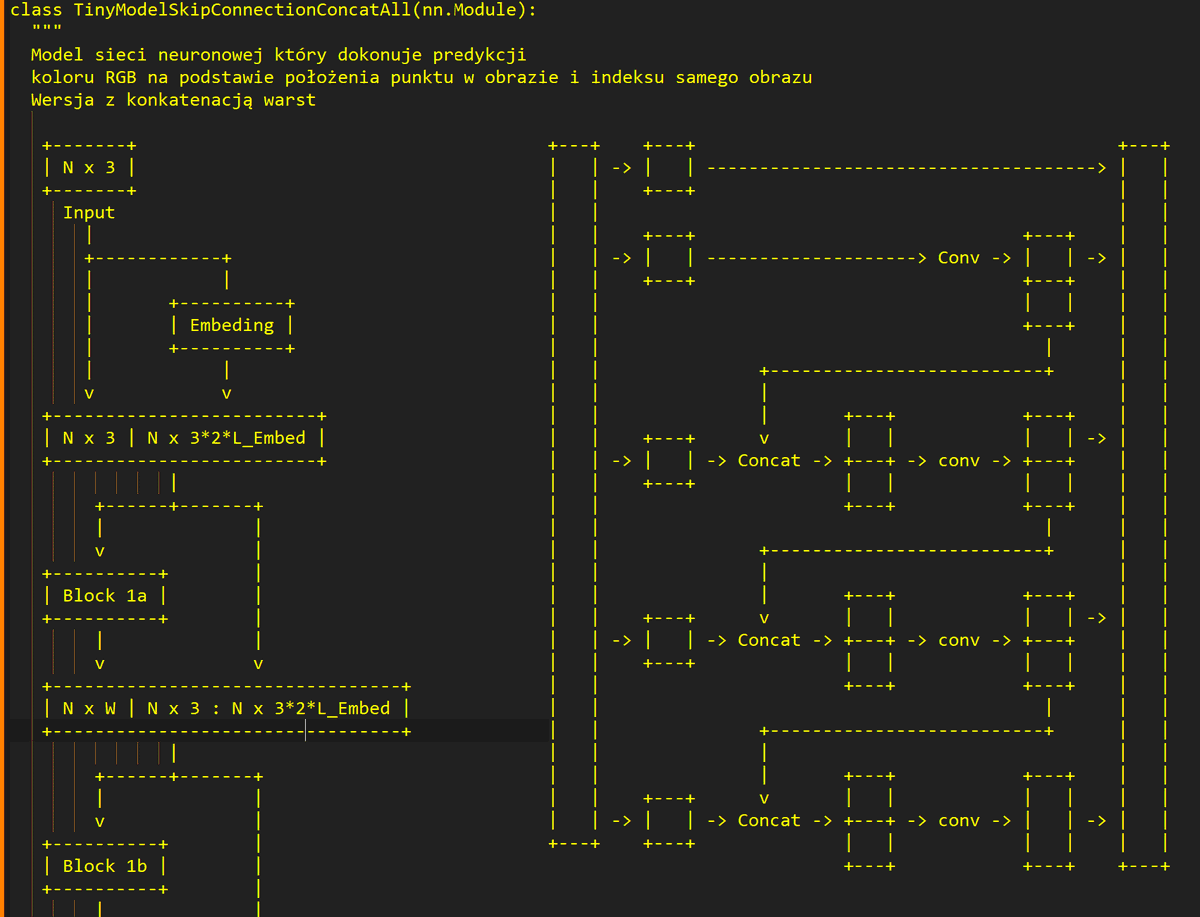Click the Conv label in the top right branch
Viewport: 1200px width, 917px height.
(x=958, y=257)
